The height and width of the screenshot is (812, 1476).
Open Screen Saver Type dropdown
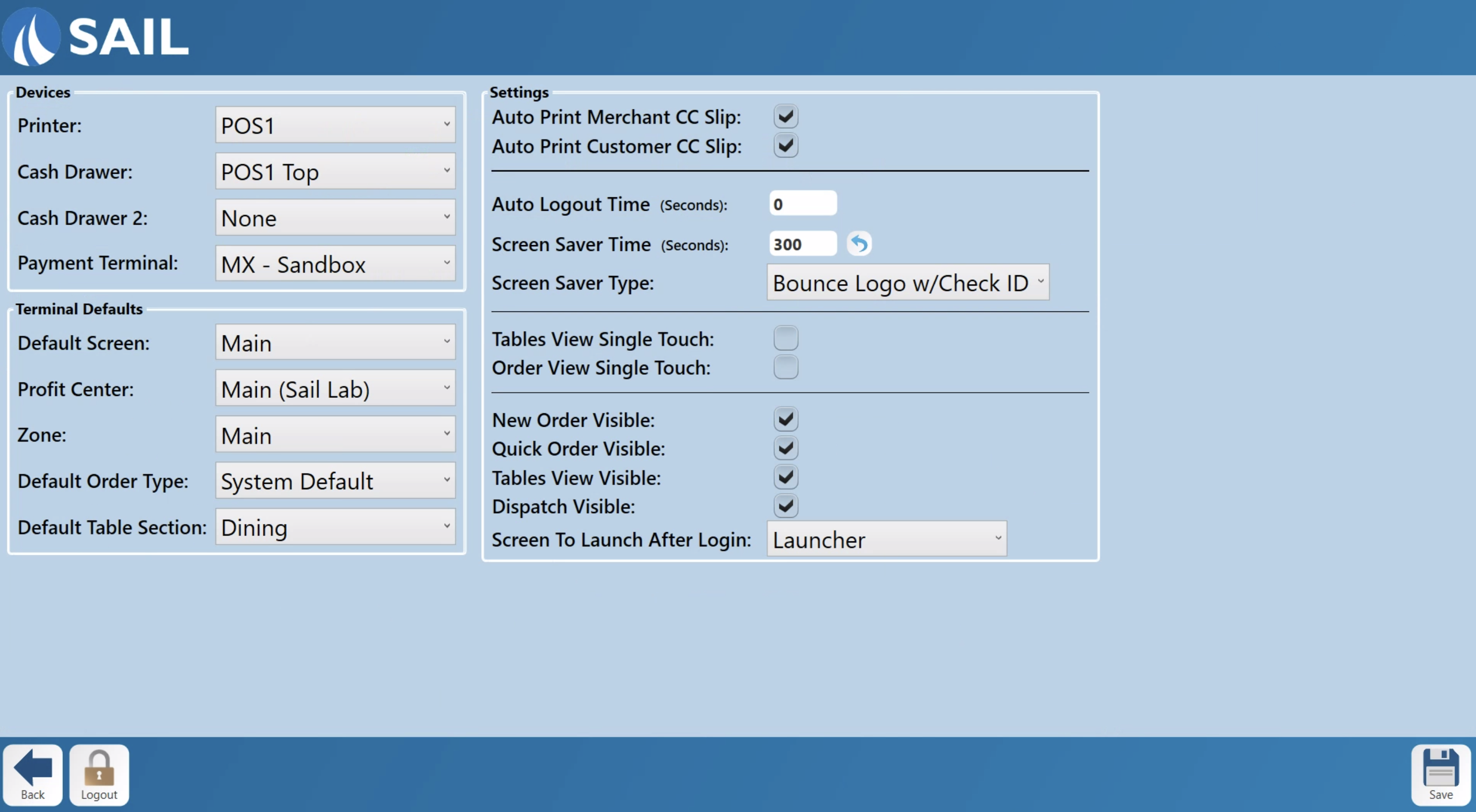pyautogui.click(x=907, y=283)
